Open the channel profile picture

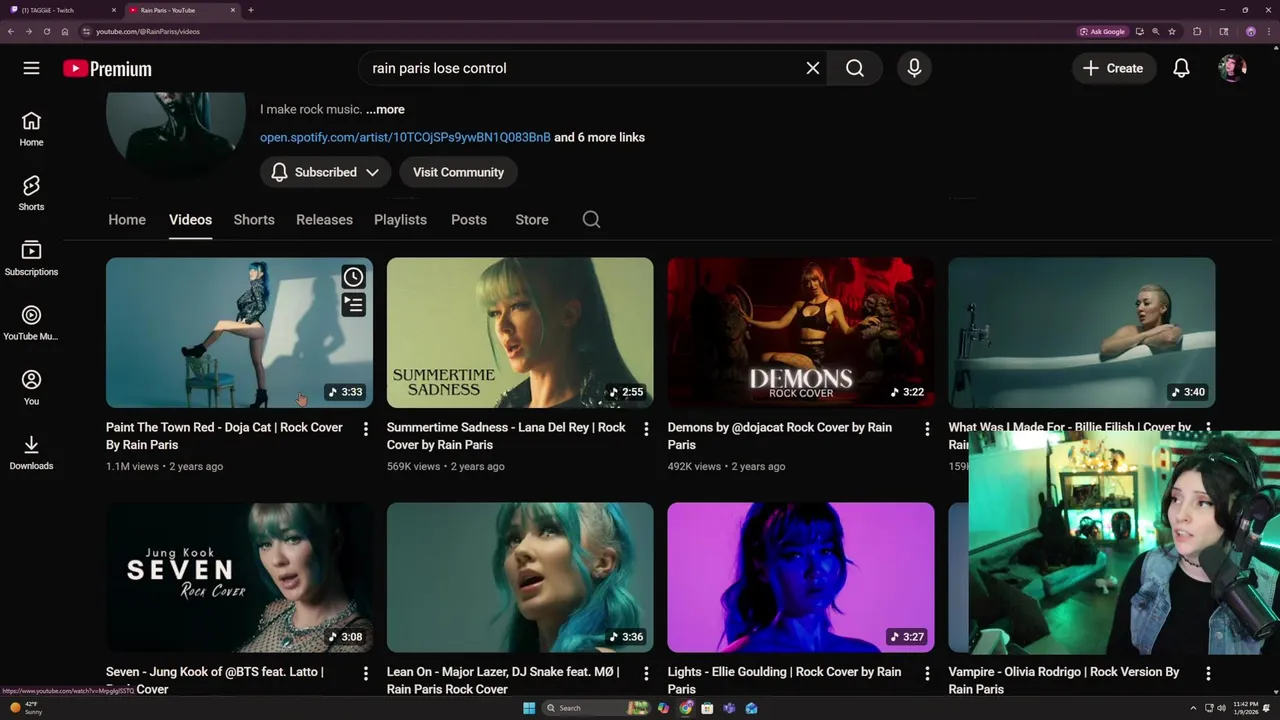pyautogui.click(x=176, y=135)
